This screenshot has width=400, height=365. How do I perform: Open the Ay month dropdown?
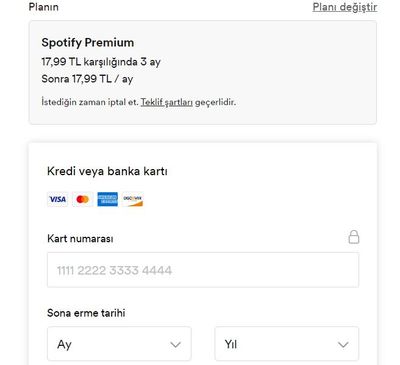pyautogui.click(x=119, y=344)
